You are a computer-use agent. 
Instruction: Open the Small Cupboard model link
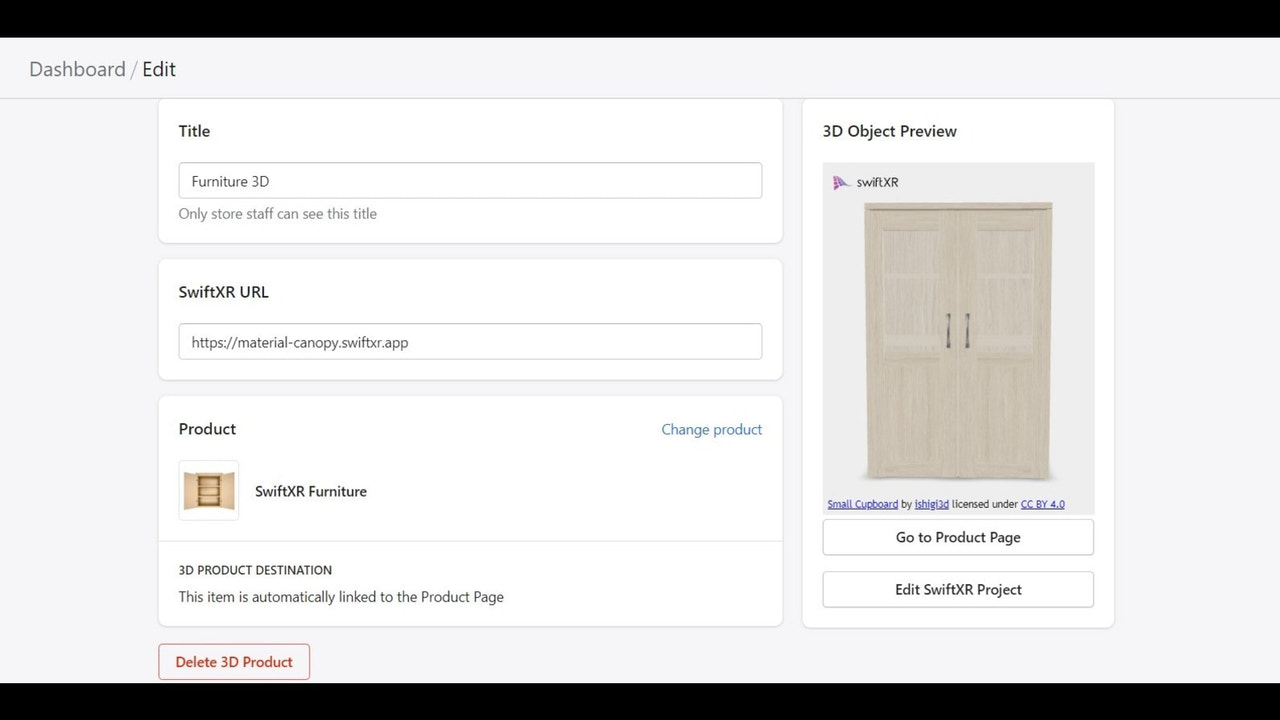pos(862,503)
